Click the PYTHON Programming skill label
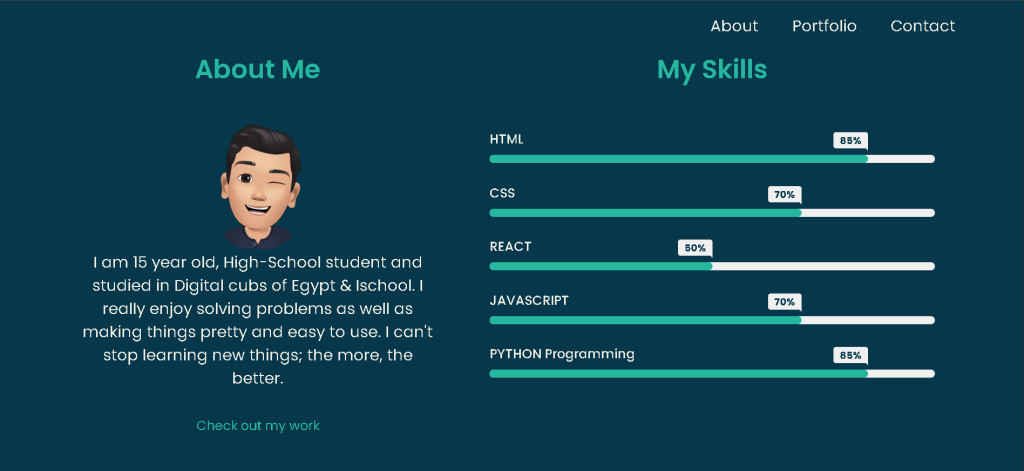The height and width of the screenshot is (471, 1024). point(562,354)
